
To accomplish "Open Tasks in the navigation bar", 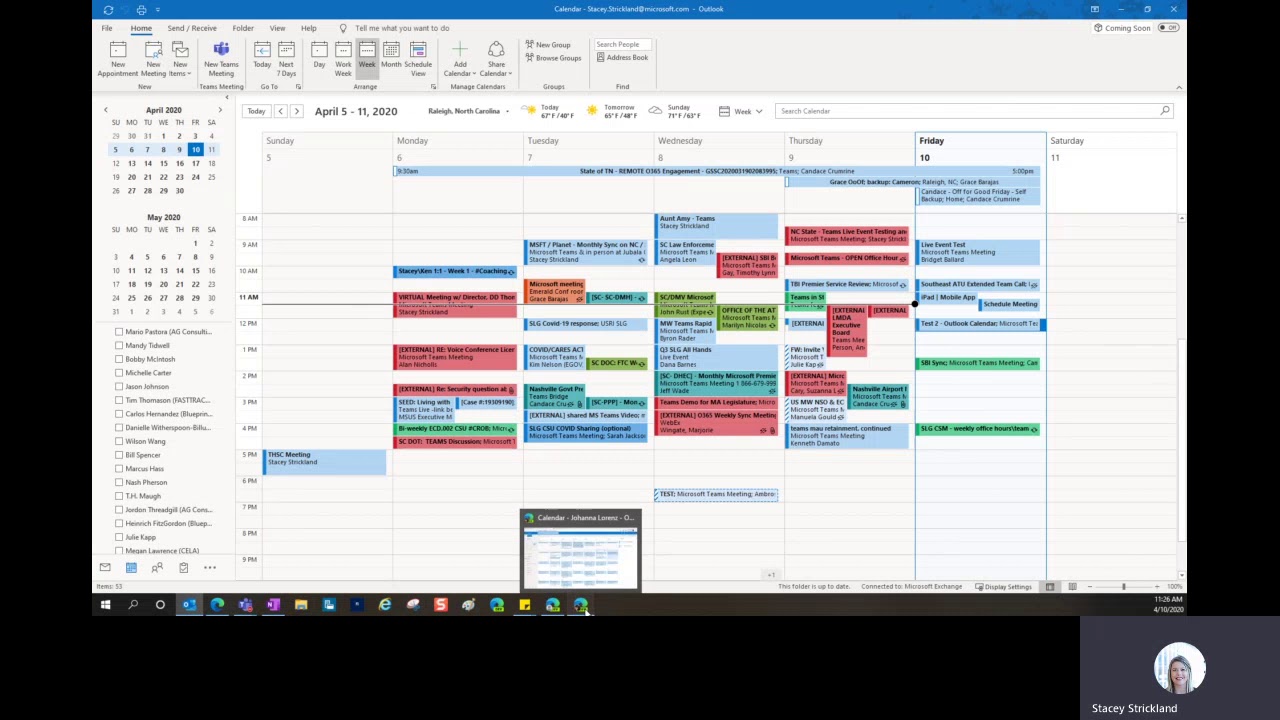I will (183, 568).
